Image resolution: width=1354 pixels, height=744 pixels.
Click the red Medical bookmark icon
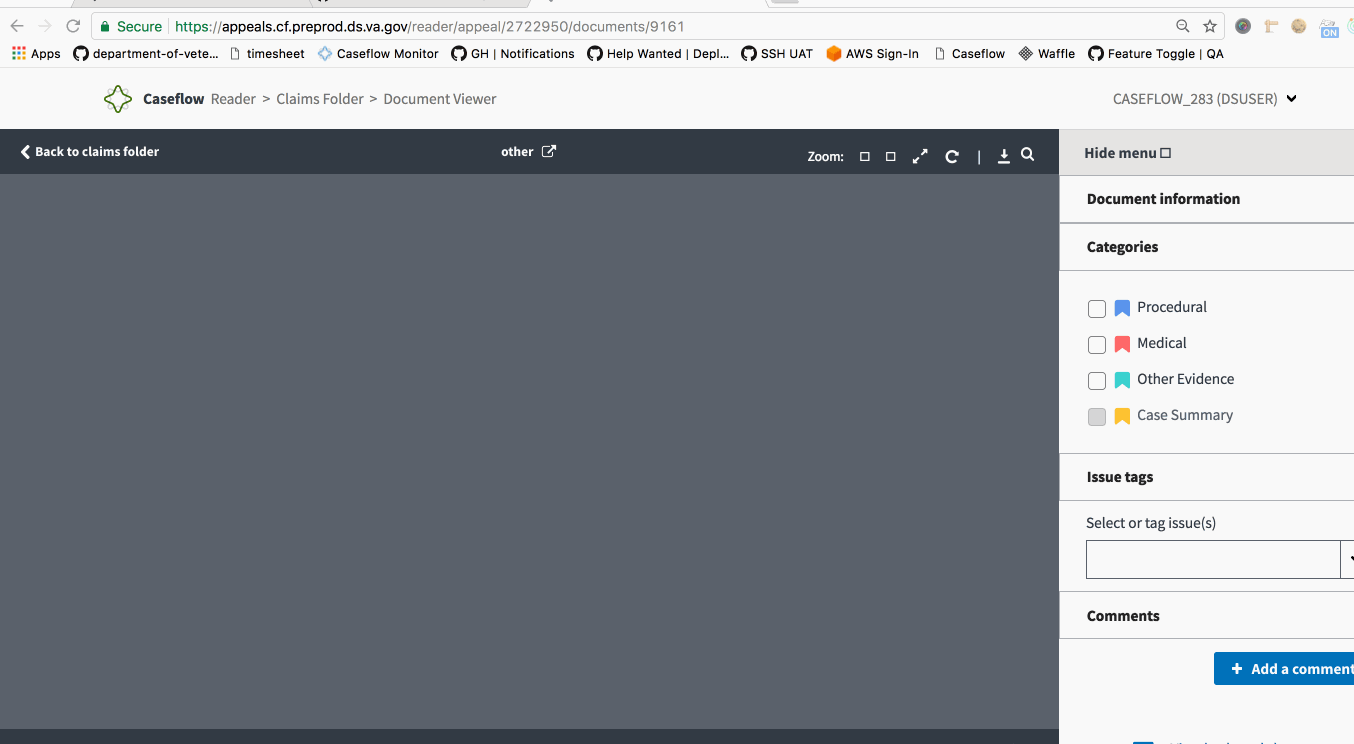(x=1122, y=344)
